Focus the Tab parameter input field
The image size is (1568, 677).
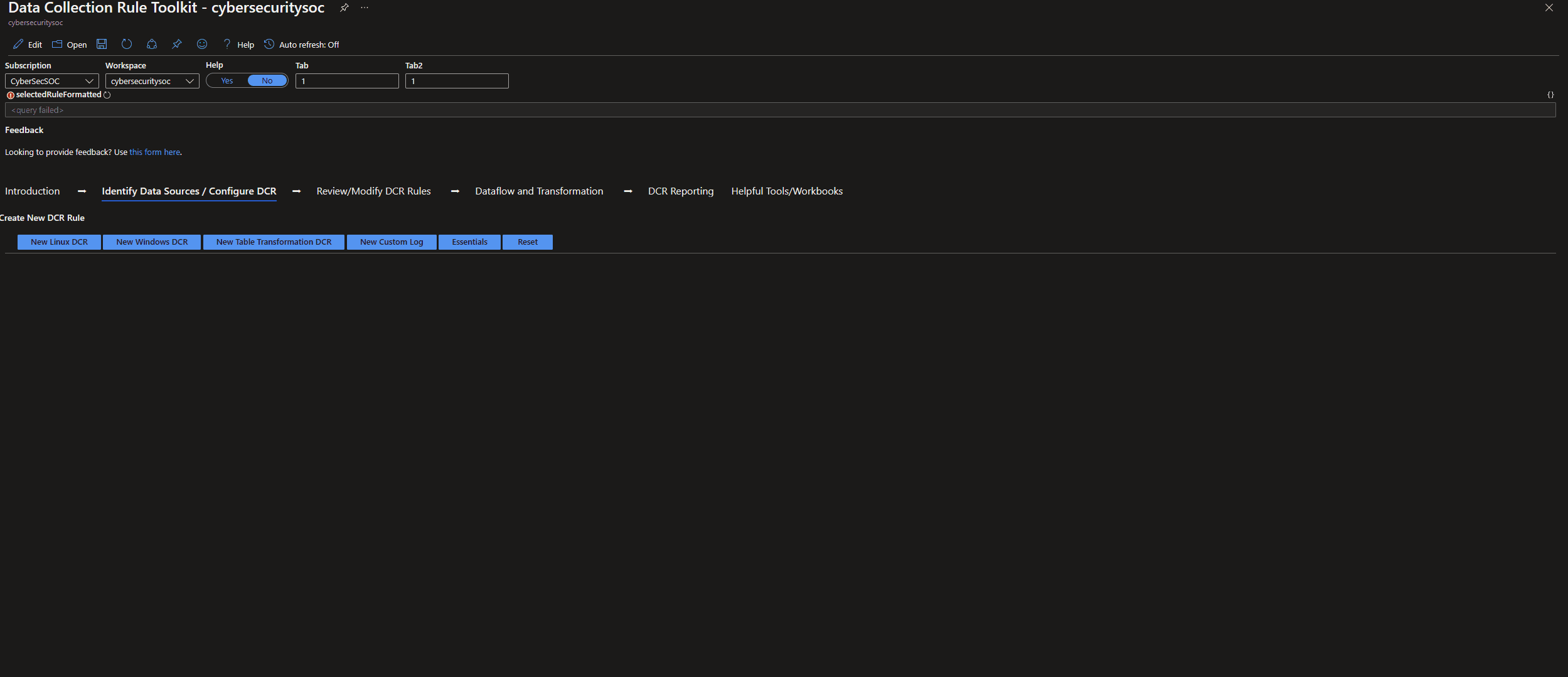tap(347, 81)
